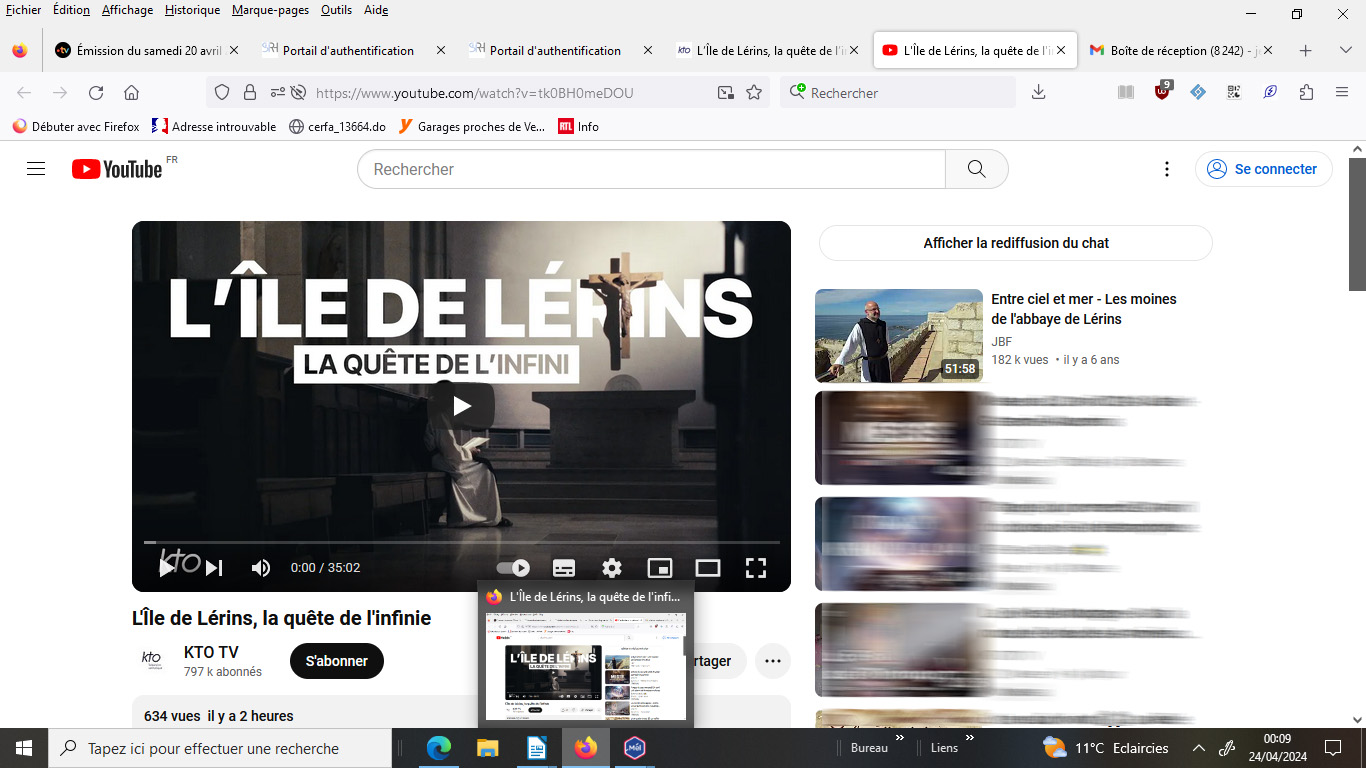Open a new browser tab
The height and width of the screenshot is (768, 1366).
point(1305,50)
